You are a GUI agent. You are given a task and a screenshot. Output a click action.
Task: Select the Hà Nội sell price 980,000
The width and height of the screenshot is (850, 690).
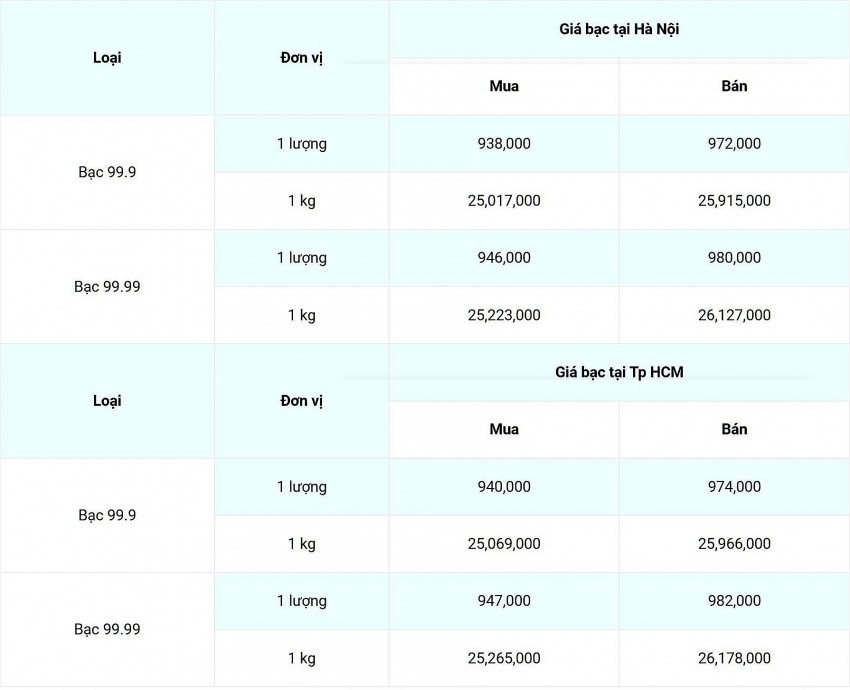pyautogui.click(x=734, y=257)
